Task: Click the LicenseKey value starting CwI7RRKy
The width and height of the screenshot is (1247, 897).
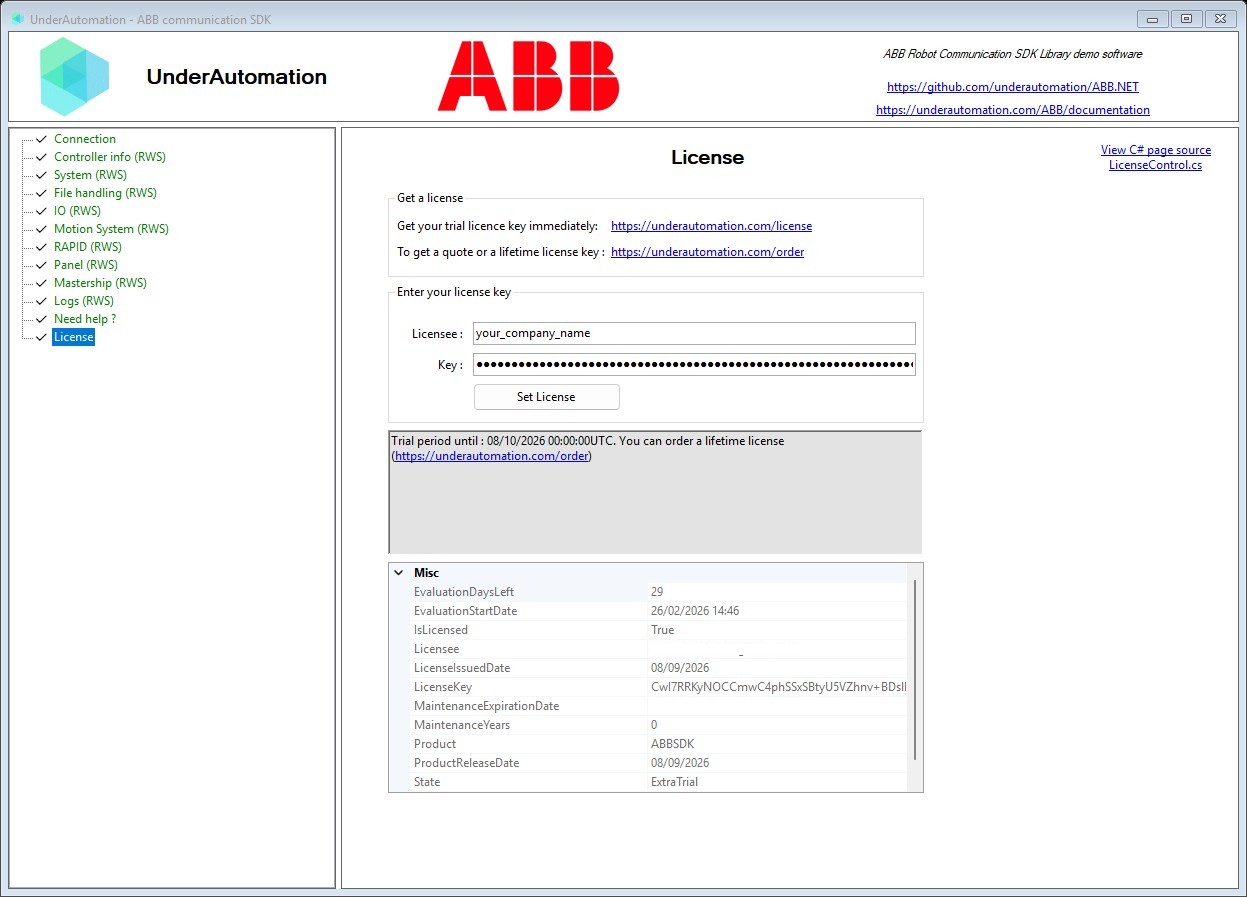Action: 778,687
